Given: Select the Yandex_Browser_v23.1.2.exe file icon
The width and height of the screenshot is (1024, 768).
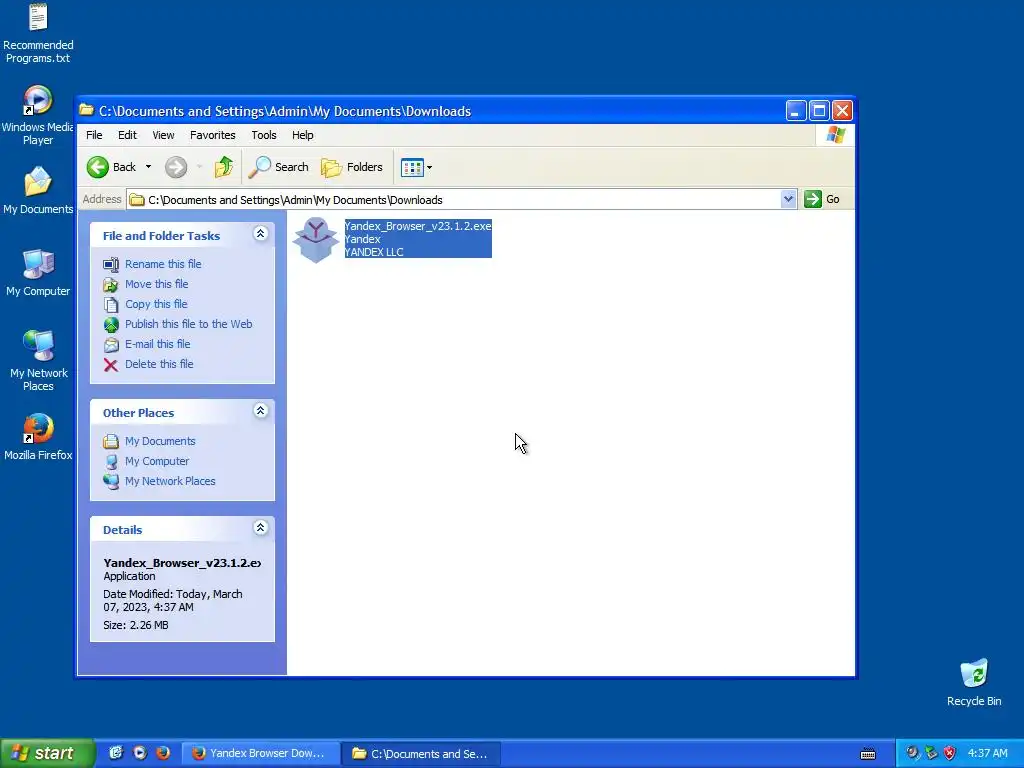Looking at the screenshot, I should [315, 240].
